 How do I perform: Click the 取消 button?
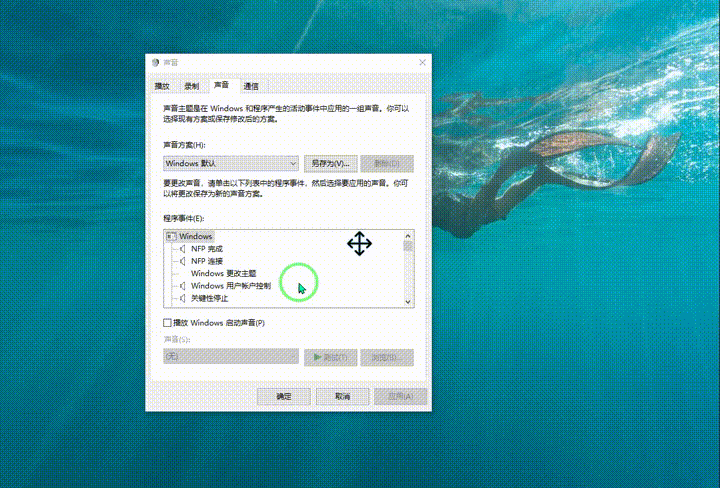[343, 396]
